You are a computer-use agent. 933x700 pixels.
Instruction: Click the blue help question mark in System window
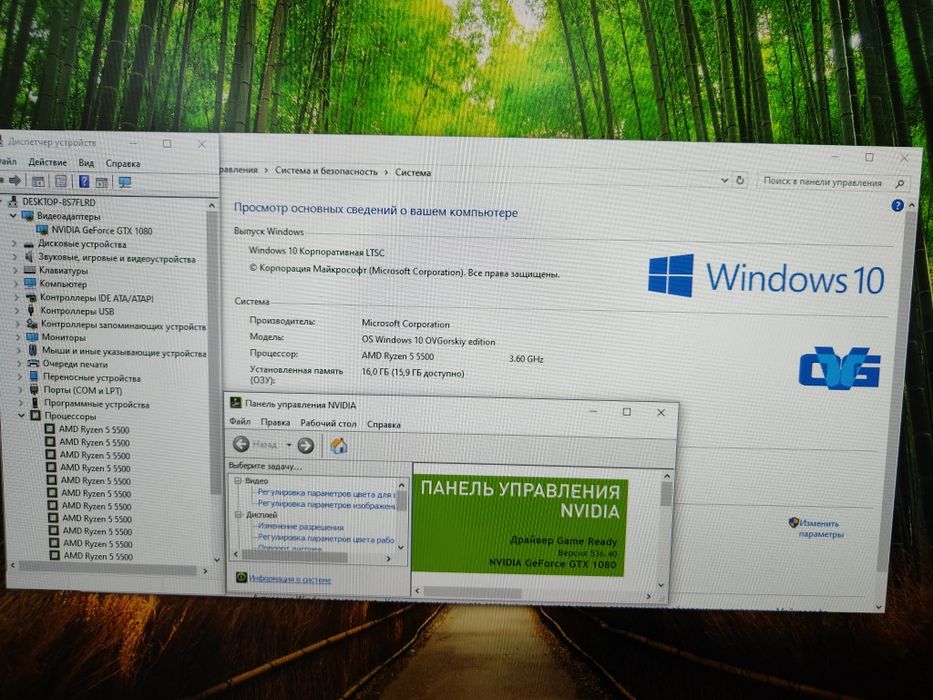(897, 206)
